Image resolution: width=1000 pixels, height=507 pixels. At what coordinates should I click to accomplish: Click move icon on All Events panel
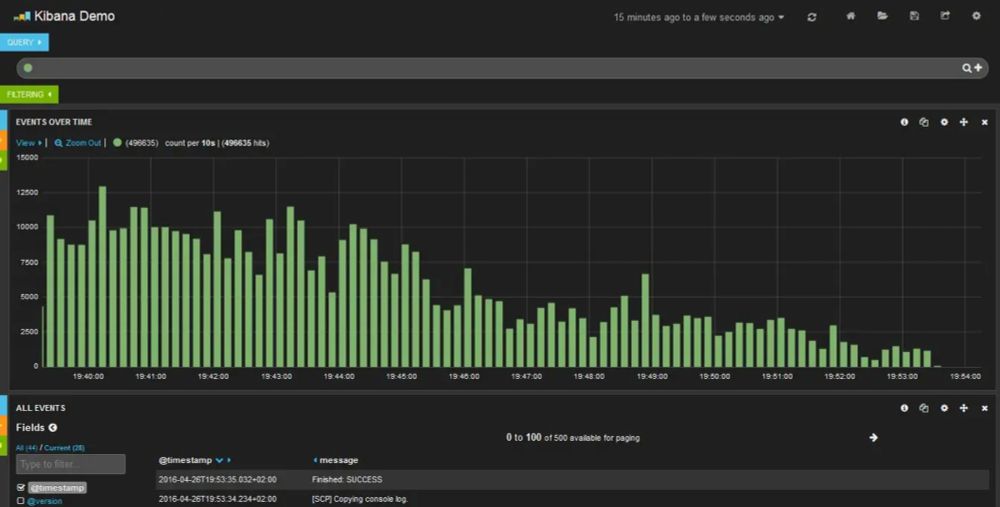pos(964,408)
